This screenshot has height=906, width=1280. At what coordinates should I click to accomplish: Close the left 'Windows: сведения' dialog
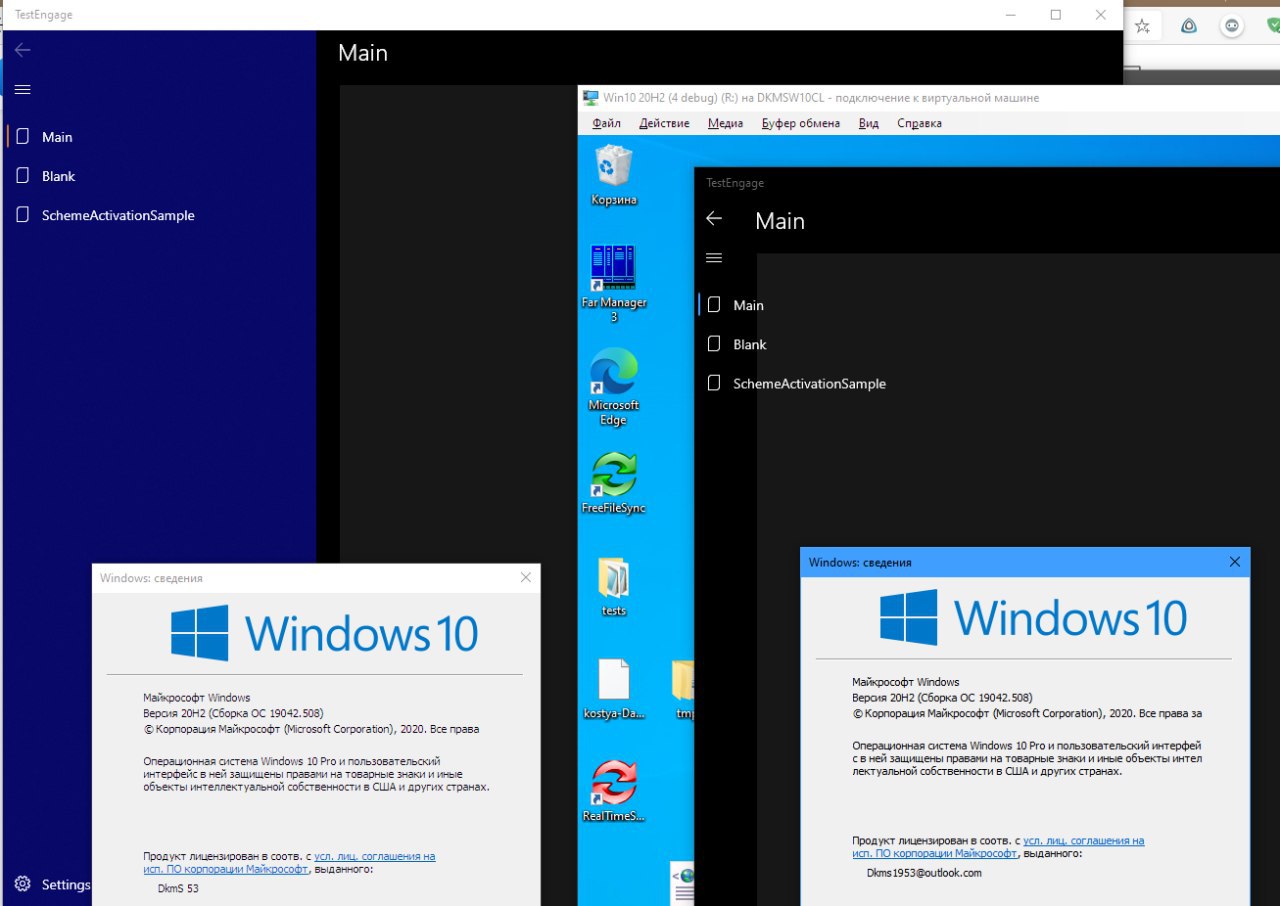point(526,577)
